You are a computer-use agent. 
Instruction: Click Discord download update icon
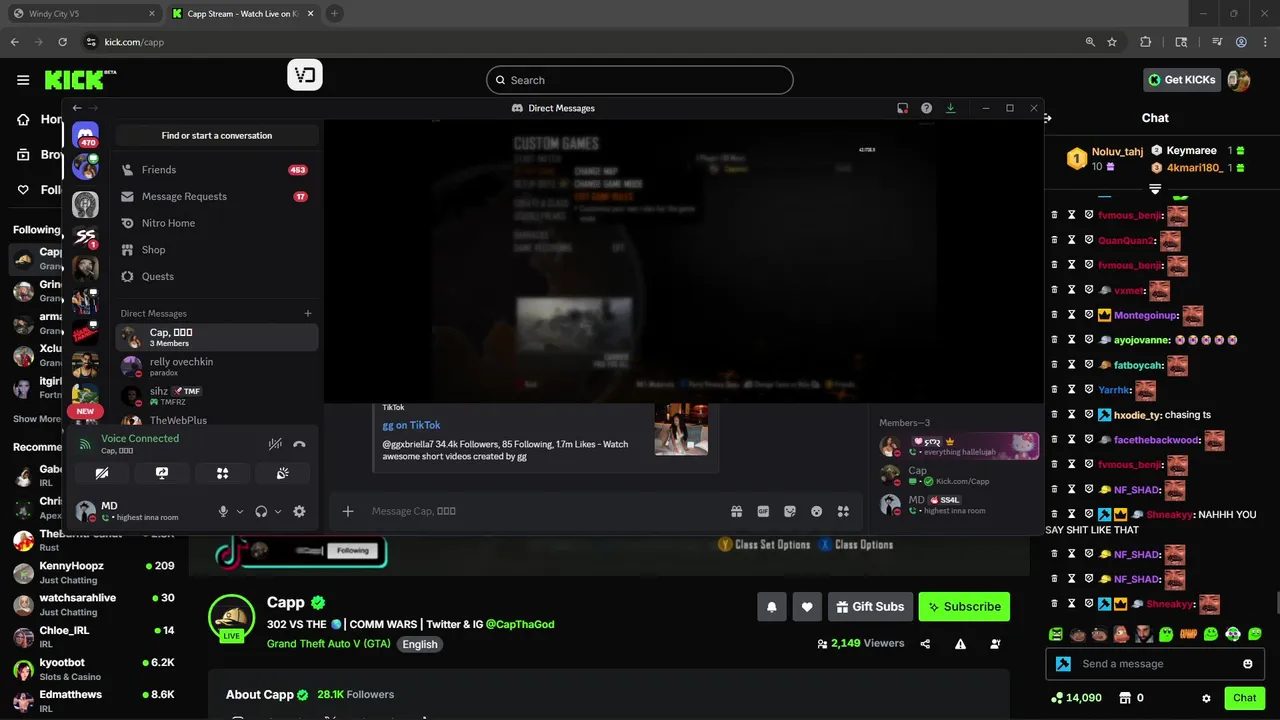[951, 108]
